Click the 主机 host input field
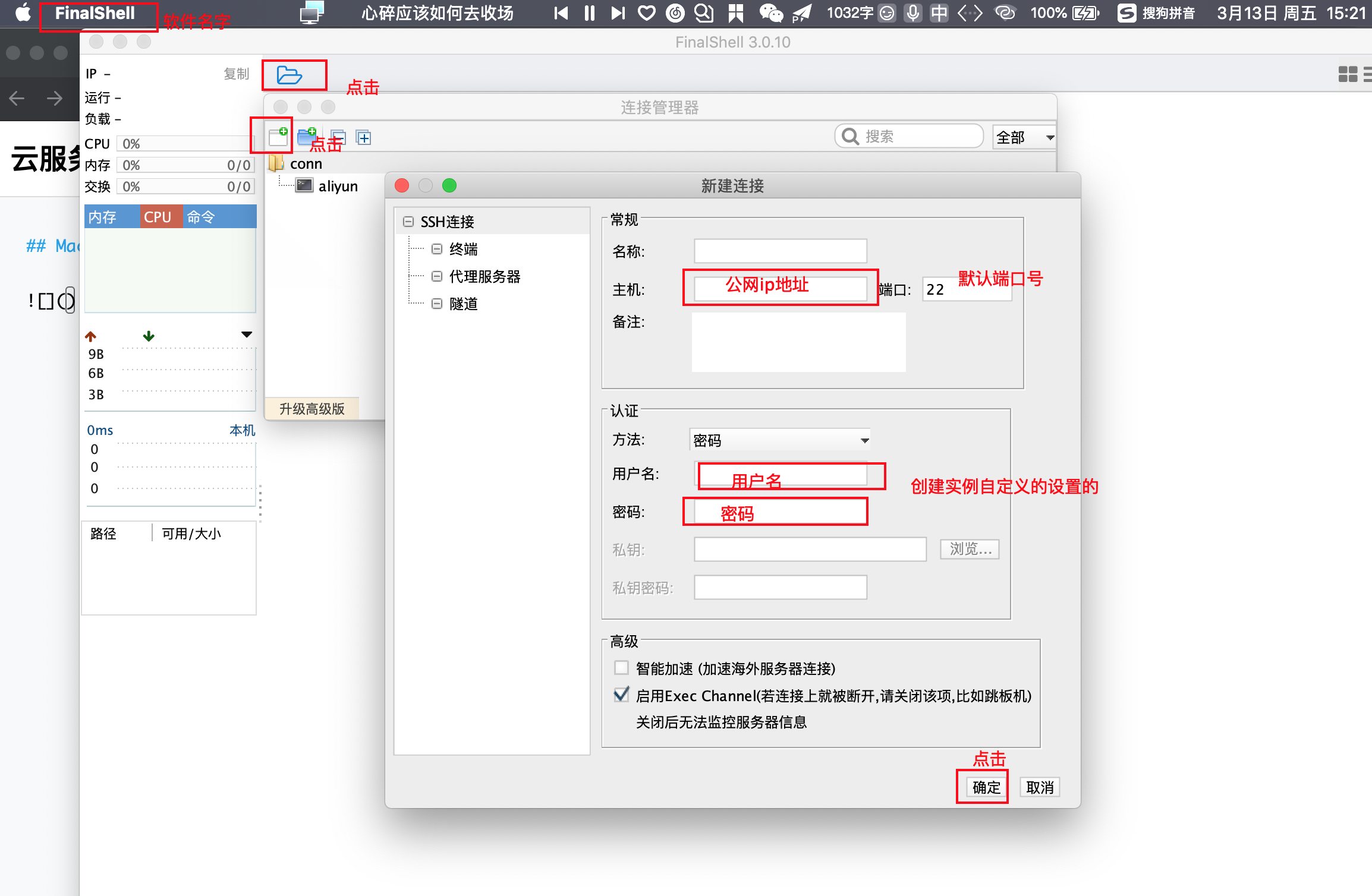 tap(781, 289)
